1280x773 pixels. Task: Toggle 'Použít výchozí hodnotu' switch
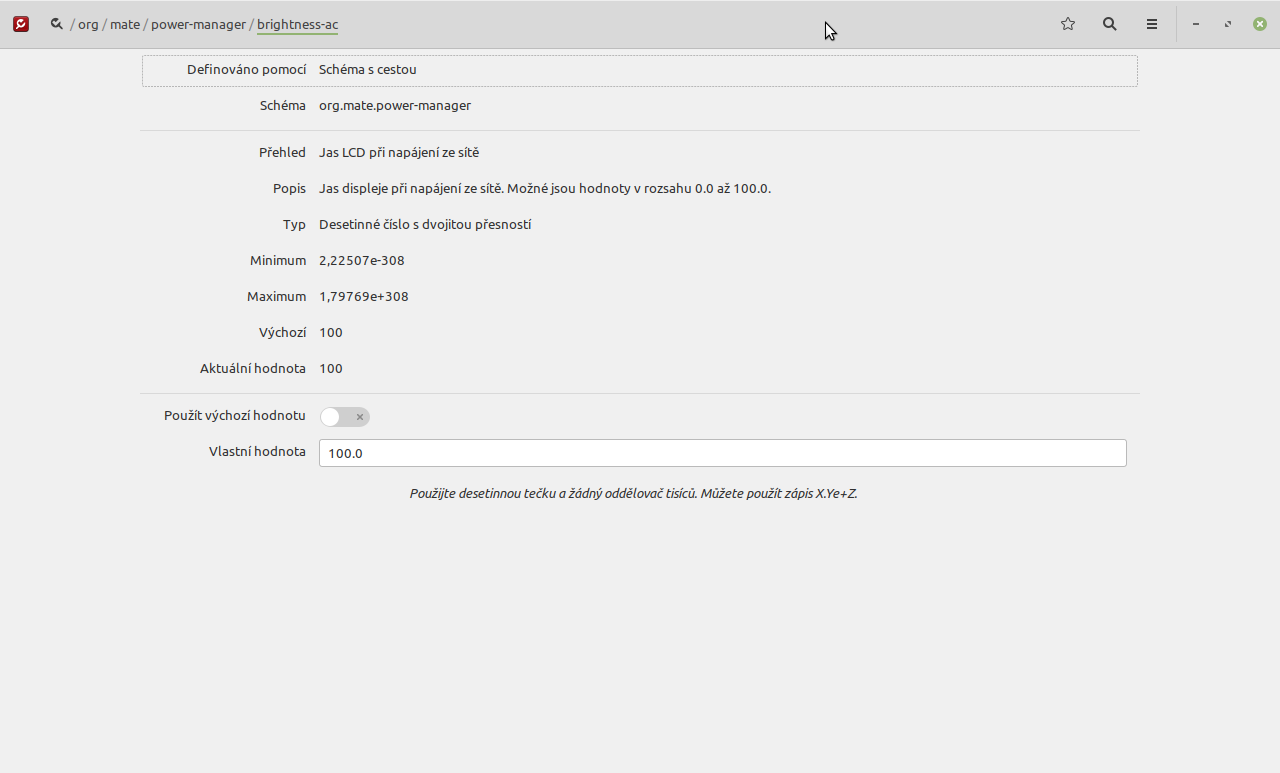(x=345, y=417)
